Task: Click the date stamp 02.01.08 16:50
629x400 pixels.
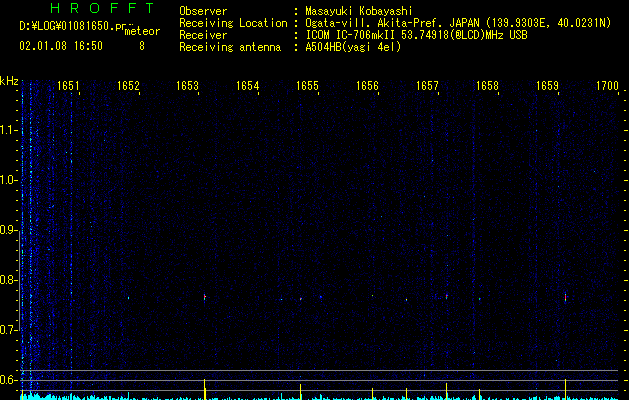Action: coord(61,46)
